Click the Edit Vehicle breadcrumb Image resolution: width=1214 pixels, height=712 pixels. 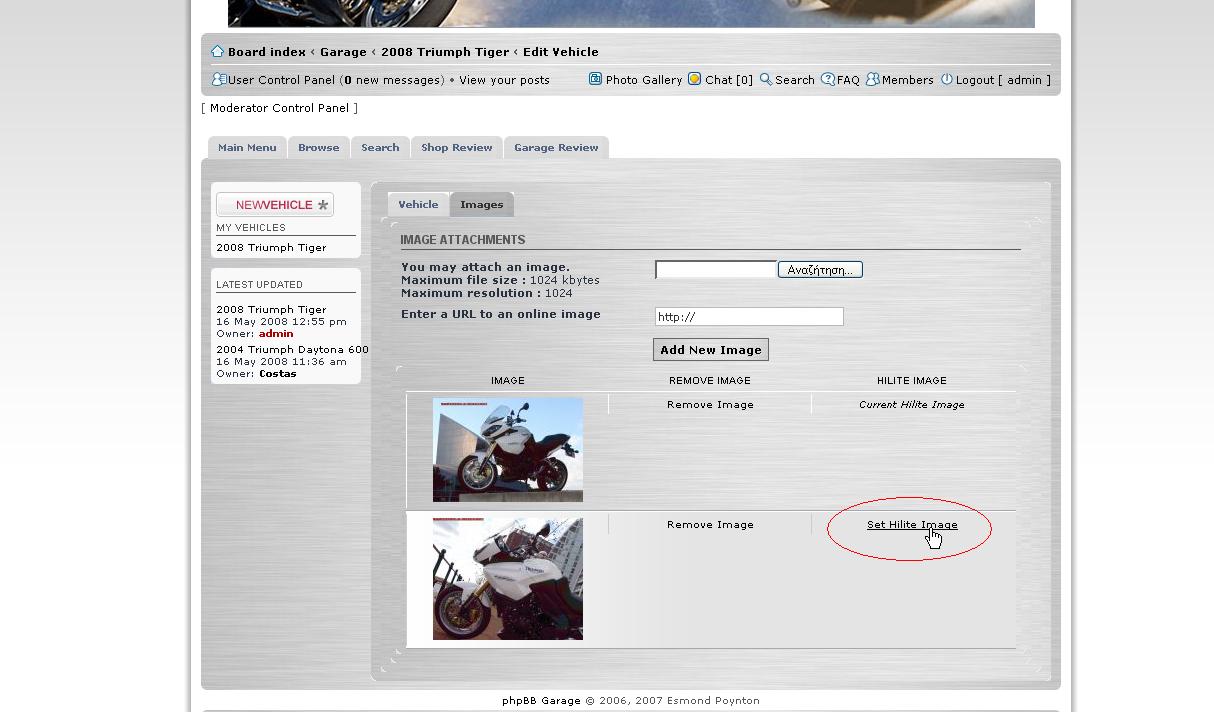tap(561, 52)
